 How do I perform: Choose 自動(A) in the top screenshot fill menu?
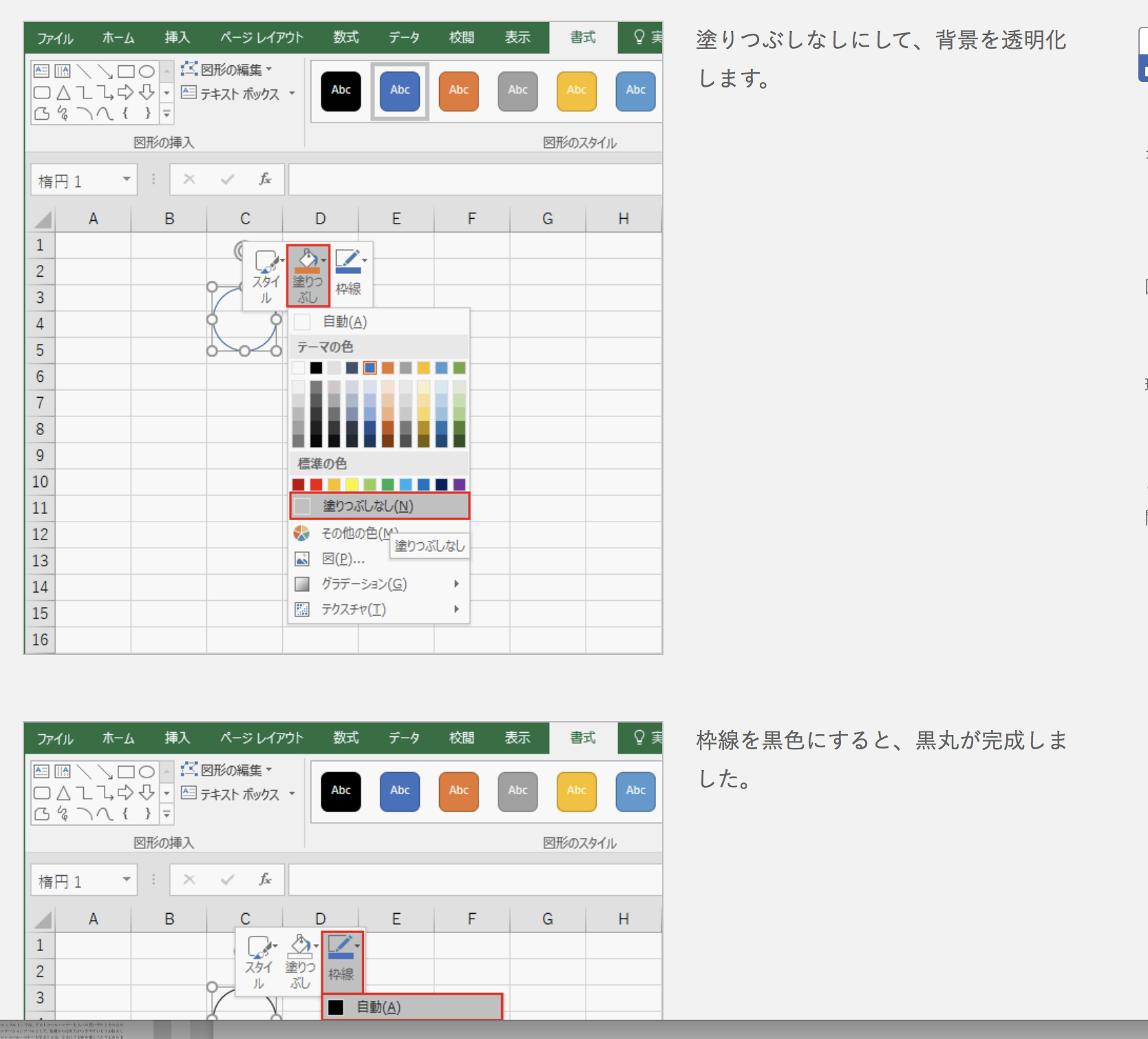tap(379, 321)
